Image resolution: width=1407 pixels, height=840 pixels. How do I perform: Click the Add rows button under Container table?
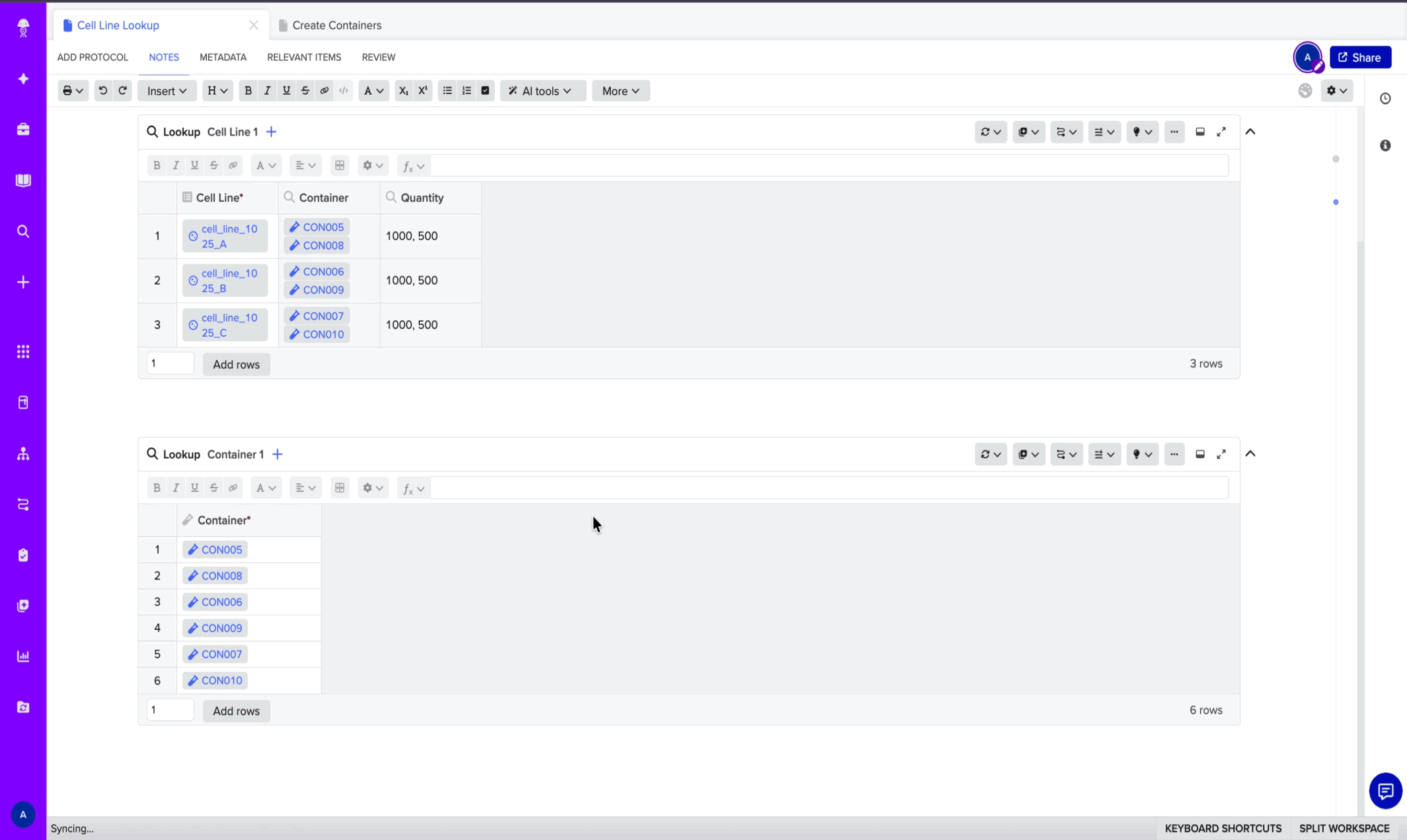[x=236, y=710]
